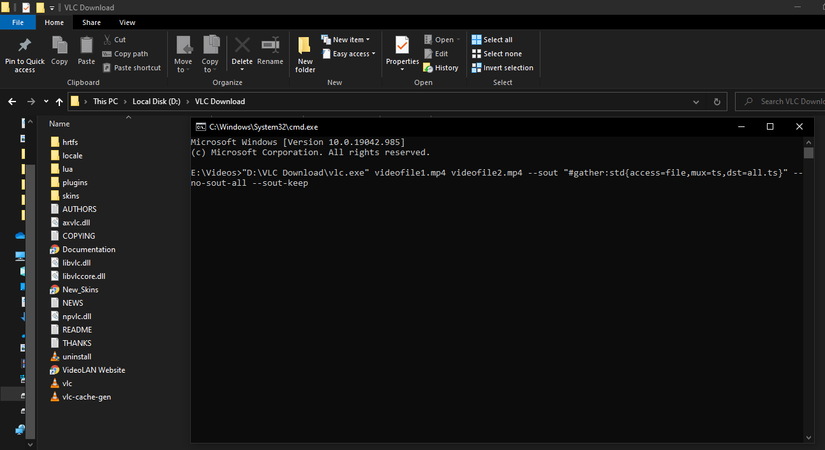This screenshot has width=825, height=450.
Task: Click the Search VLC Download field
Action: point(790,101)
